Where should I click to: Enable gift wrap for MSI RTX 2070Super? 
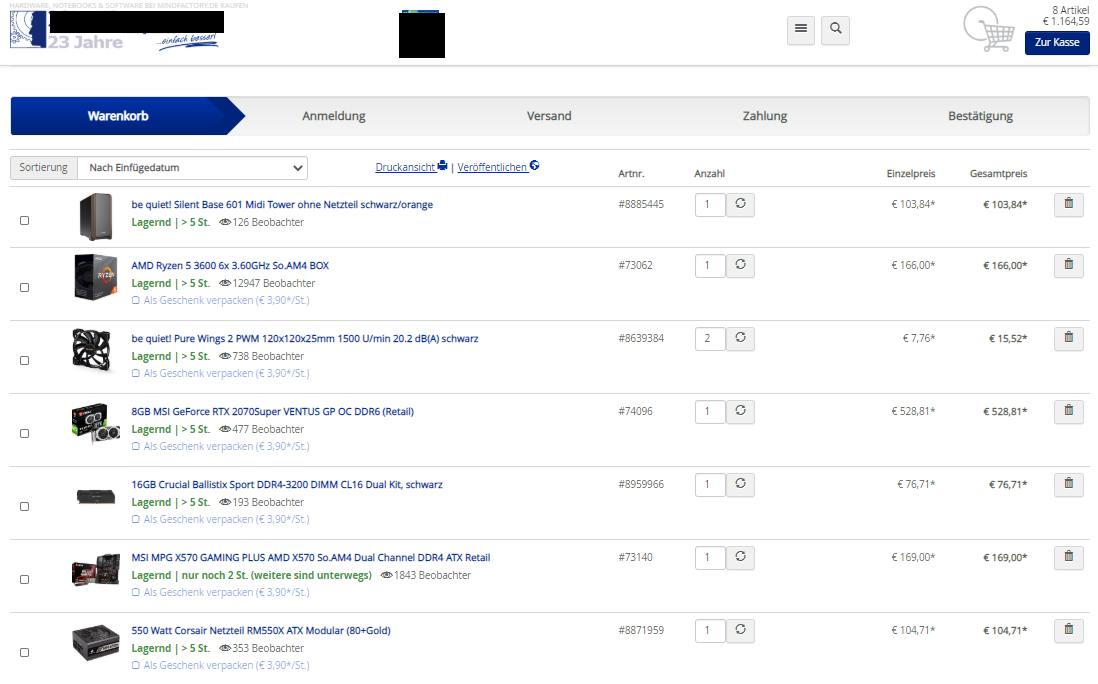[x=136, y=446]
